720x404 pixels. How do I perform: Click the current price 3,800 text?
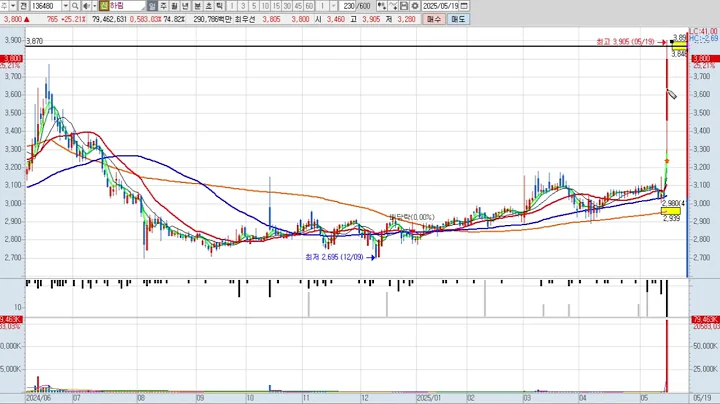pyautogui.click(x=12, y=19)
